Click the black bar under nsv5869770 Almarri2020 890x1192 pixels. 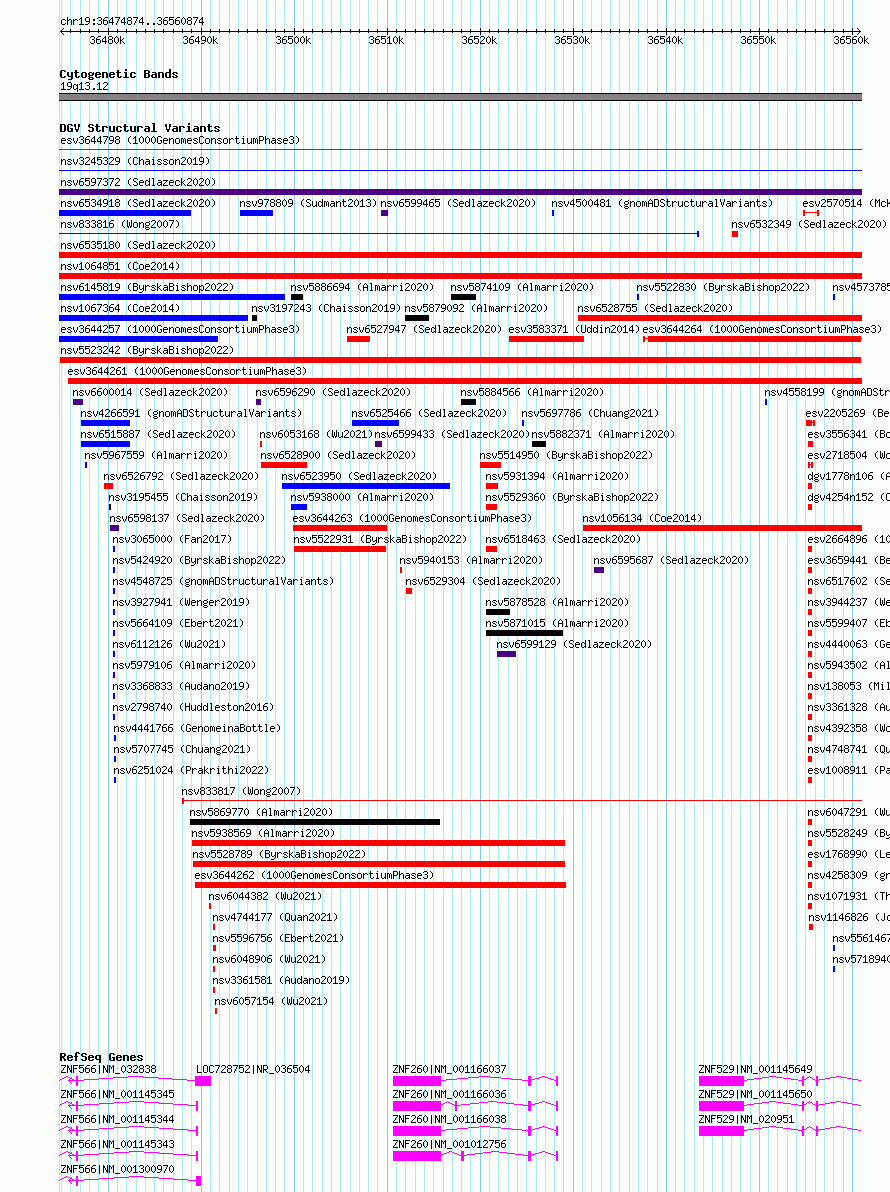(315, 822)
